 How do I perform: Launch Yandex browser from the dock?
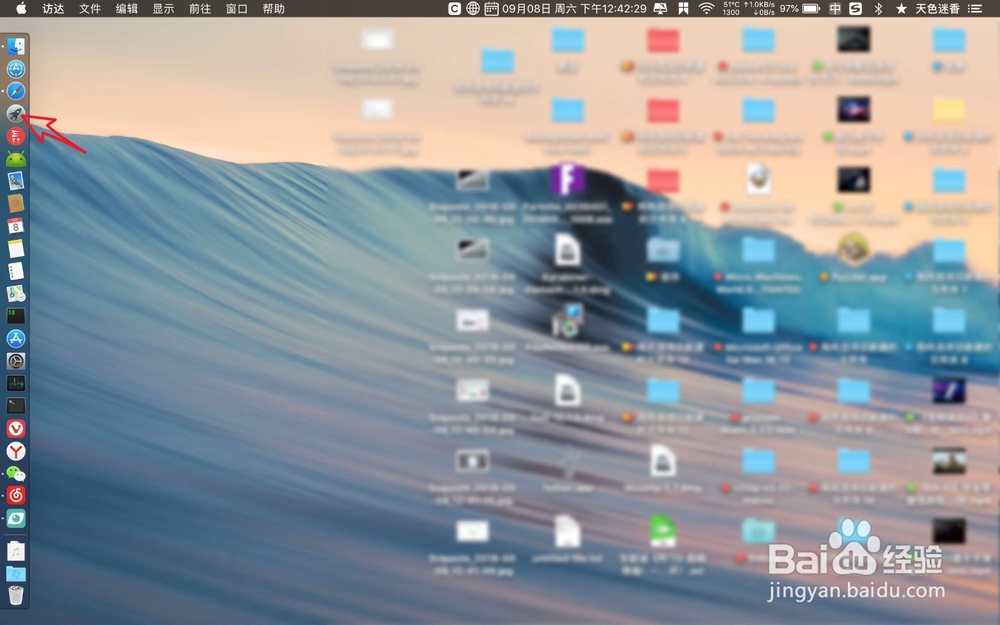coord(16,451)
